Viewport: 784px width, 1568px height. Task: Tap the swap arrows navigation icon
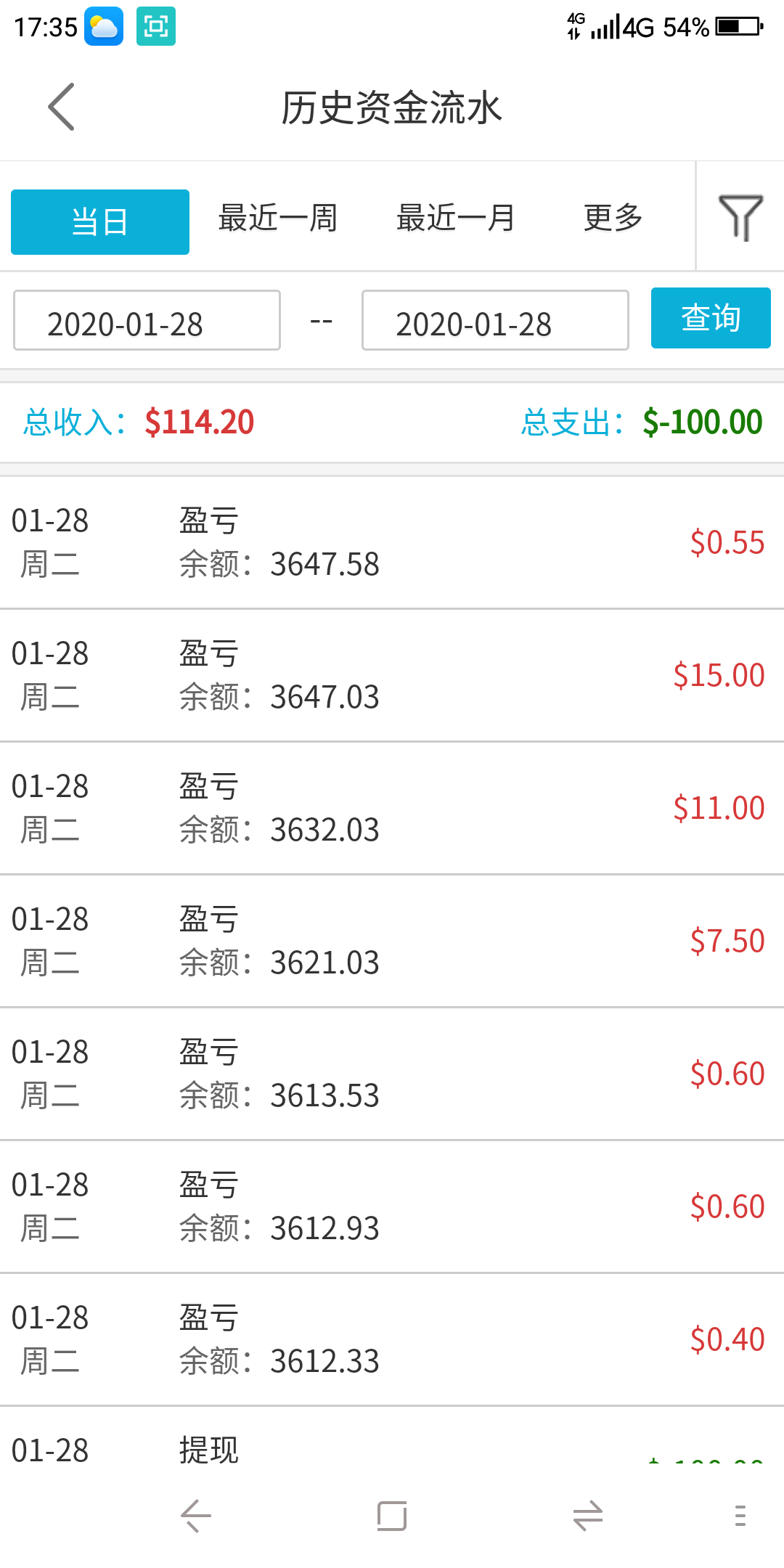click(x=588, y=1516)
